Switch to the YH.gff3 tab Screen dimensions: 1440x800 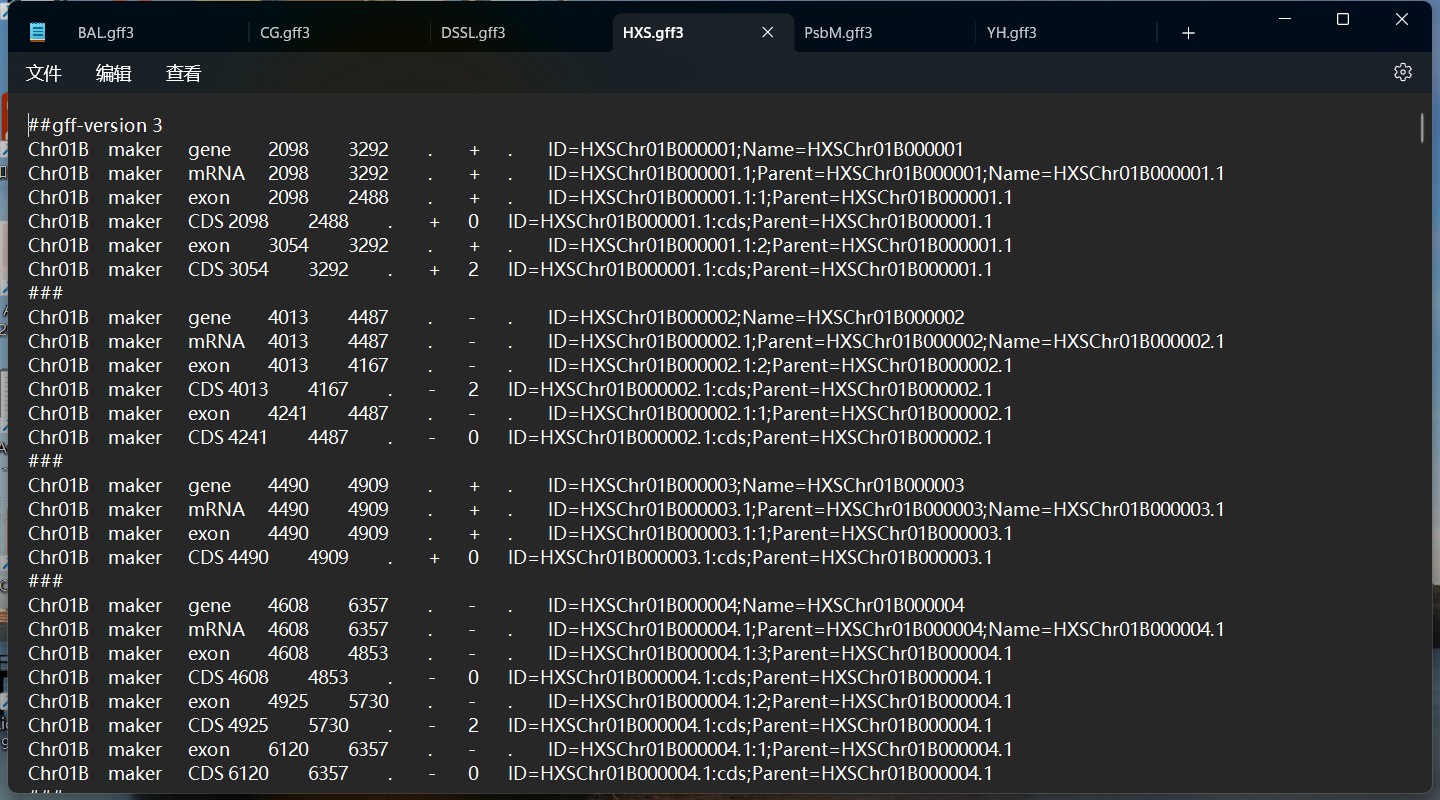click(1011, 33)
